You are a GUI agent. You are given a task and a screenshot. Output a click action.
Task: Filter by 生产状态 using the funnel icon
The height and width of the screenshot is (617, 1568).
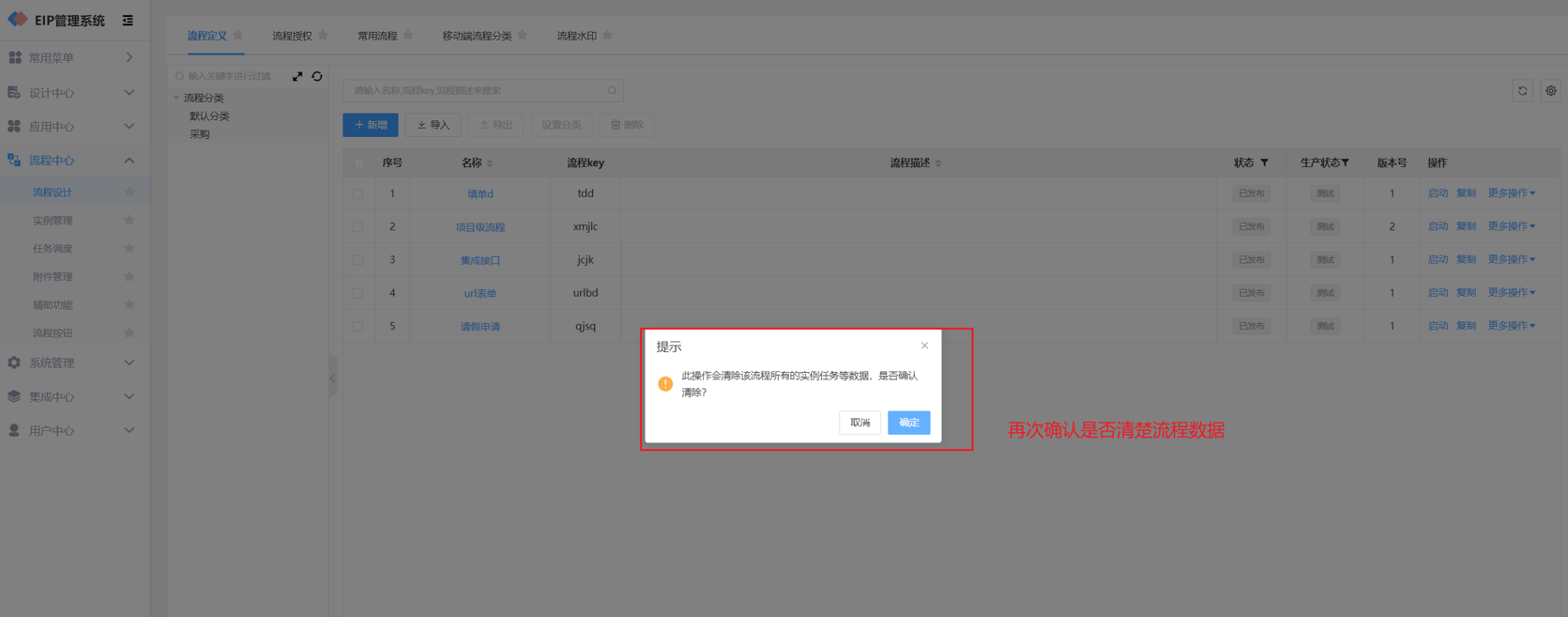coord(1346,162)
